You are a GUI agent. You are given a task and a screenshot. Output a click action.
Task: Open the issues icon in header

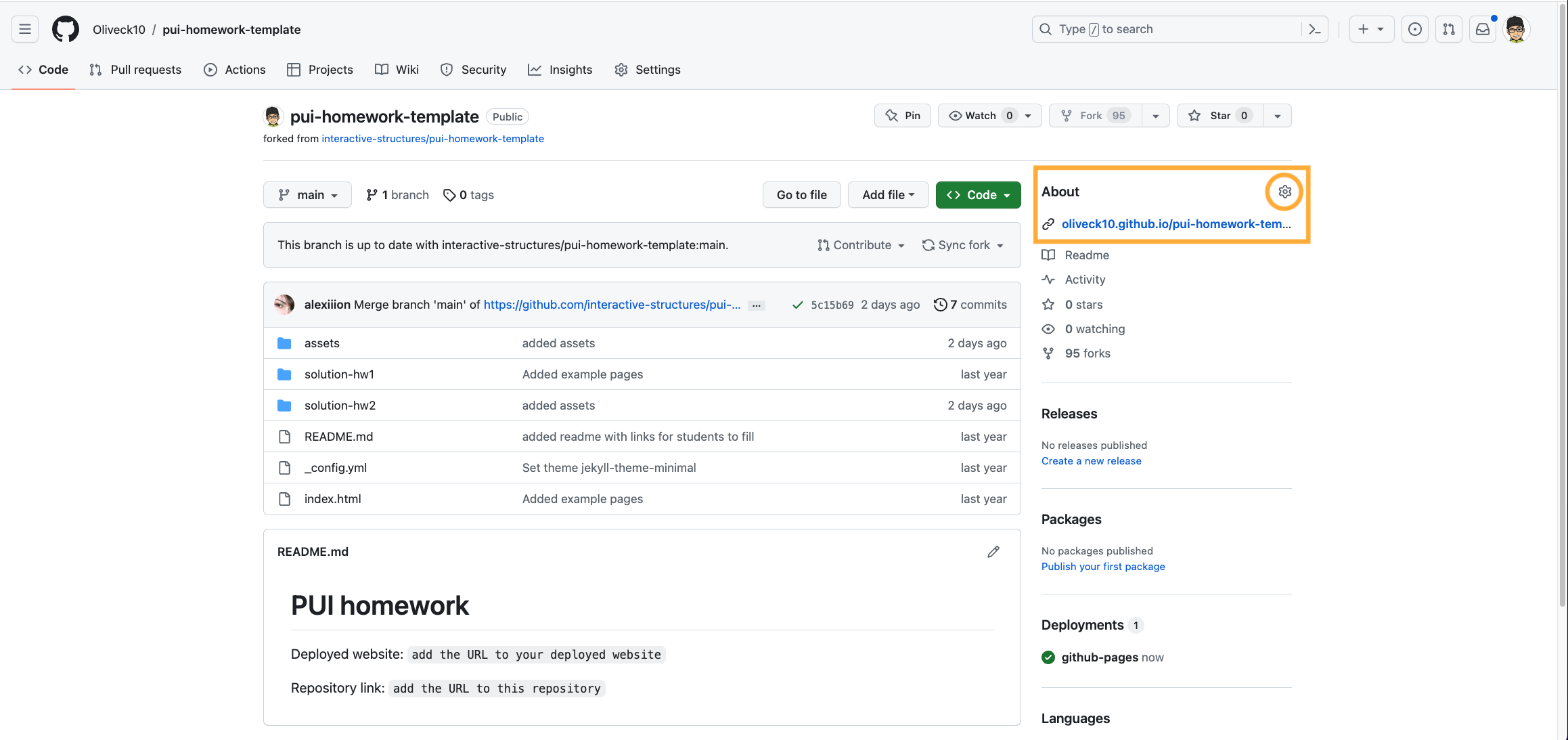(1415, 29)
